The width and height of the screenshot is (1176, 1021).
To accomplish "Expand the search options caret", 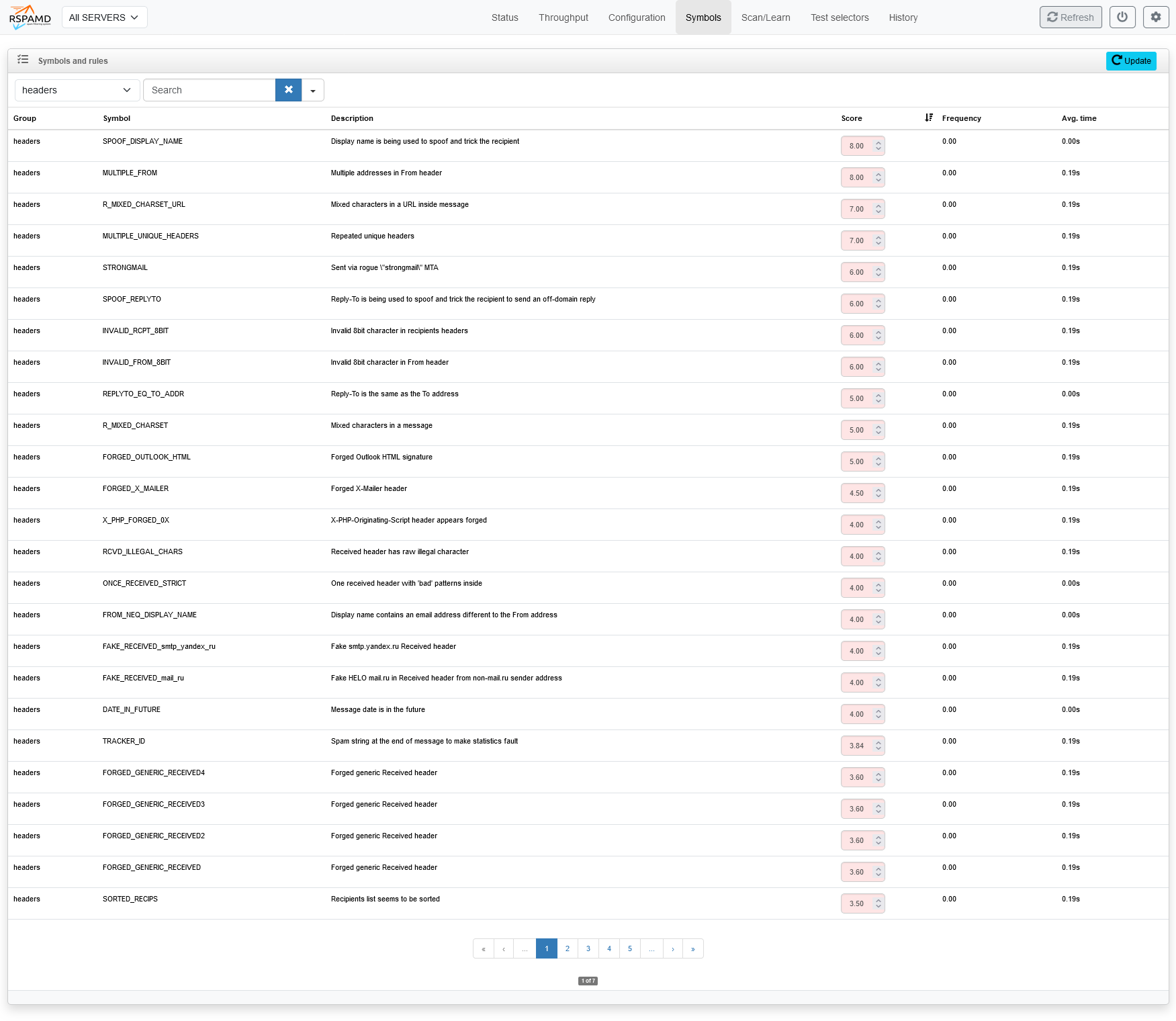I will (x=313, y=90).
